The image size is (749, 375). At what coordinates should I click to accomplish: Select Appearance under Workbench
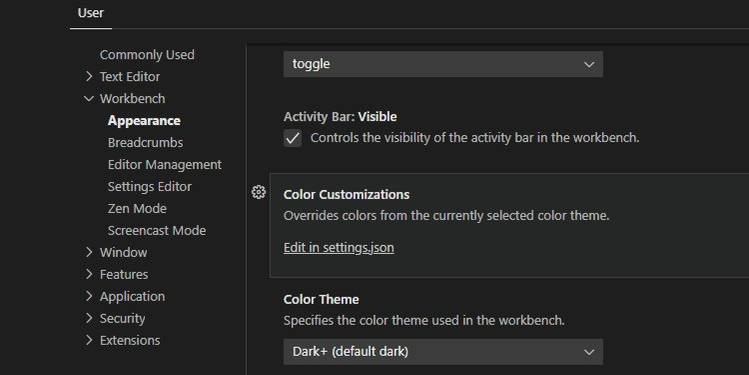click(x=144, y=120)
